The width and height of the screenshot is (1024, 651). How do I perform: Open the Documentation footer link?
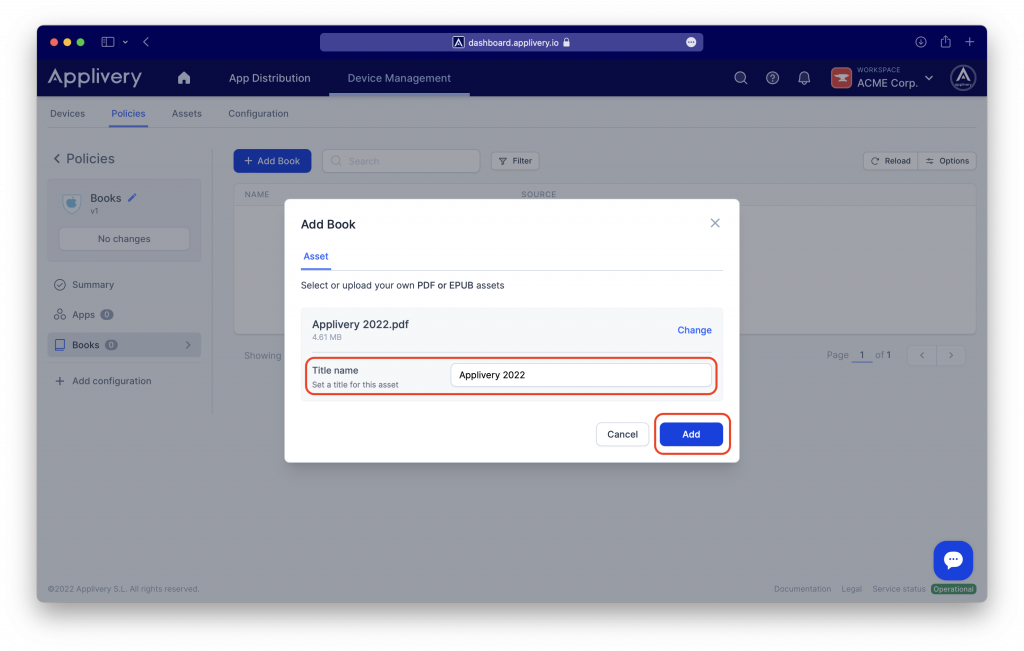click(x=803, y=589)
